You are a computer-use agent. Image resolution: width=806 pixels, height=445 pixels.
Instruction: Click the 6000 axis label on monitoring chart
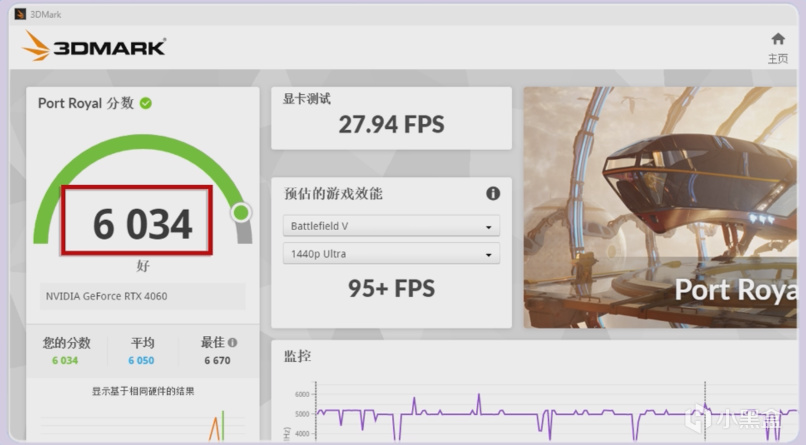(x=302, y=394)
